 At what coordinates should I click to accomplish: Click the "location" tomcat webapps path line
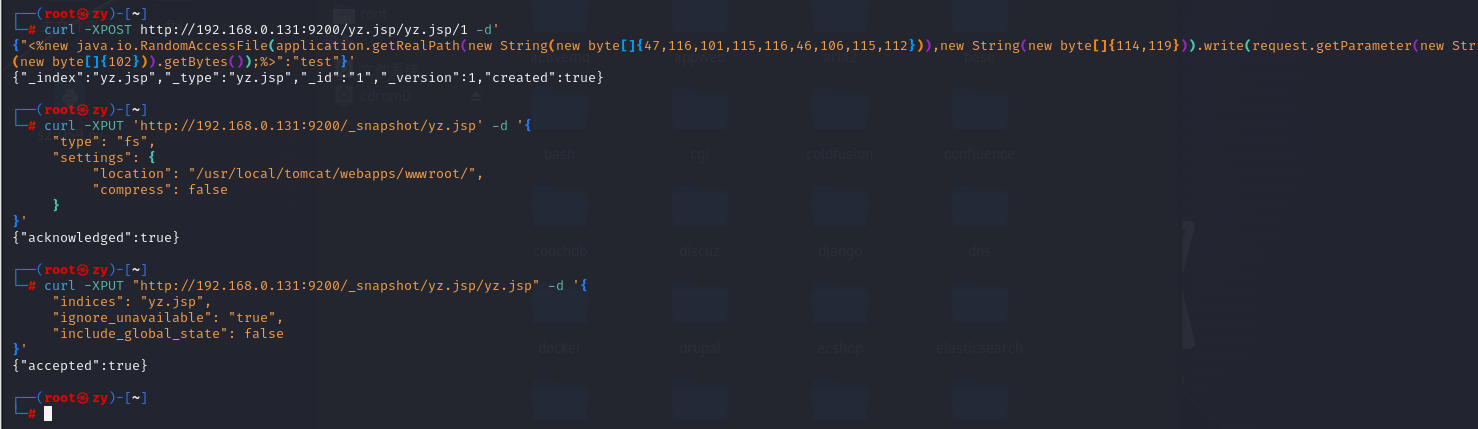(x=288, y=173)
